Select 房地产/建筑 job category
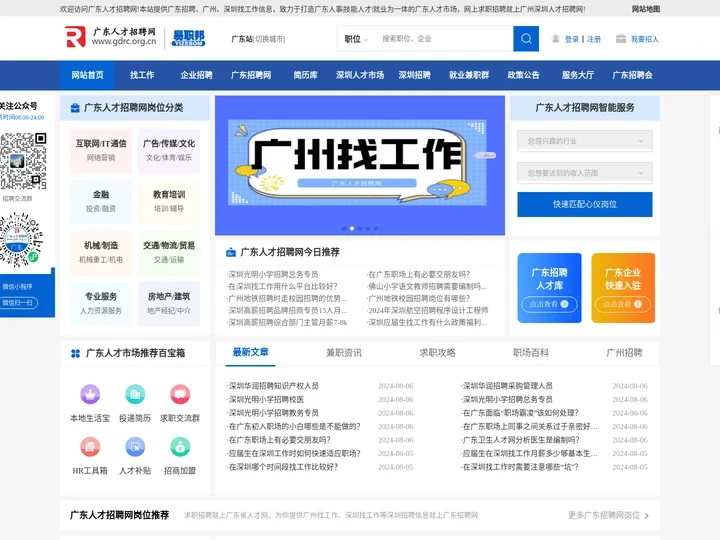This screenshot has width=720, height=540. (x=169, y=304)
